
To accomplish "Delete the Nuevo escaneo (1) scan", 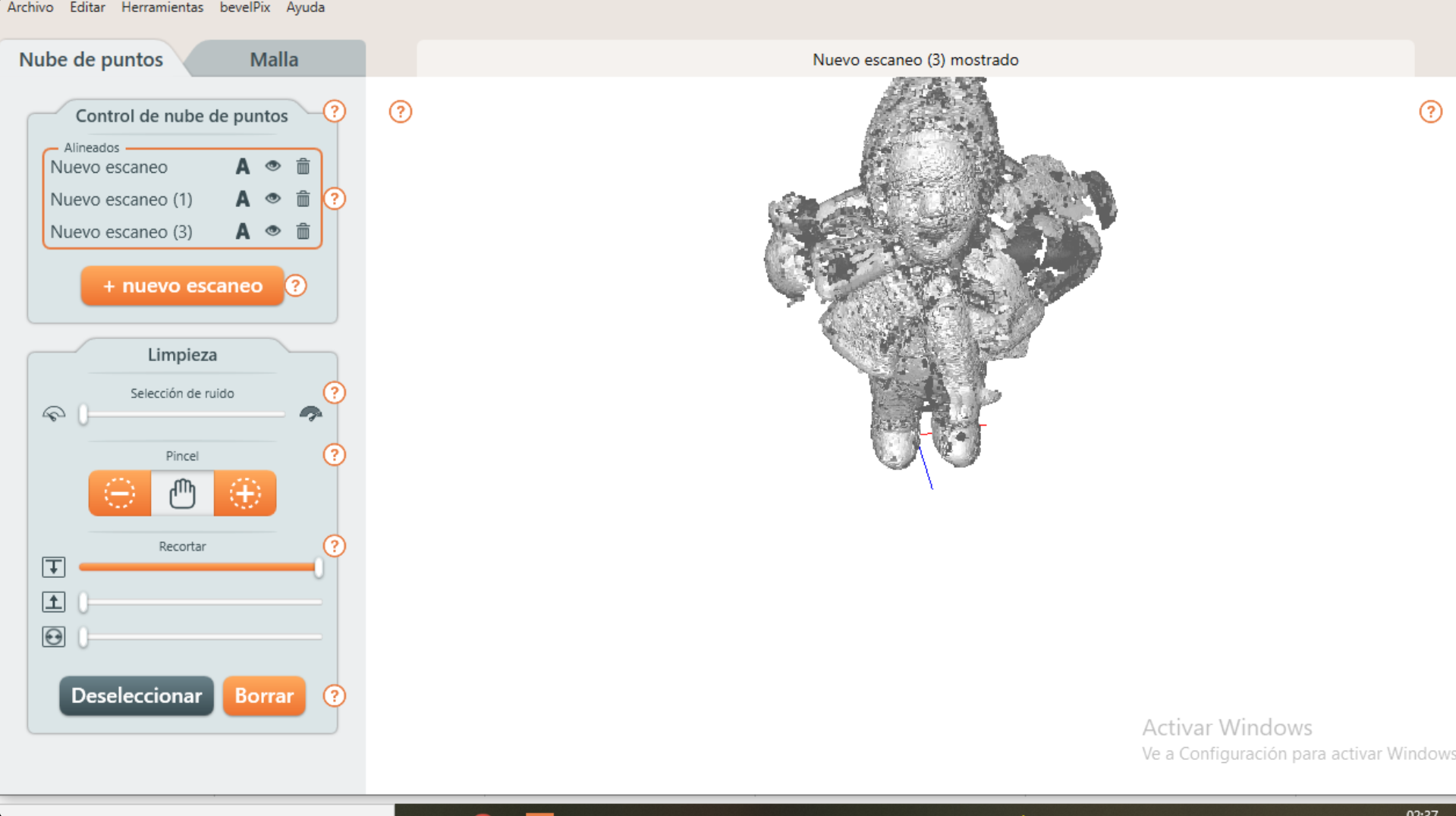I will [x=303, y=199].
